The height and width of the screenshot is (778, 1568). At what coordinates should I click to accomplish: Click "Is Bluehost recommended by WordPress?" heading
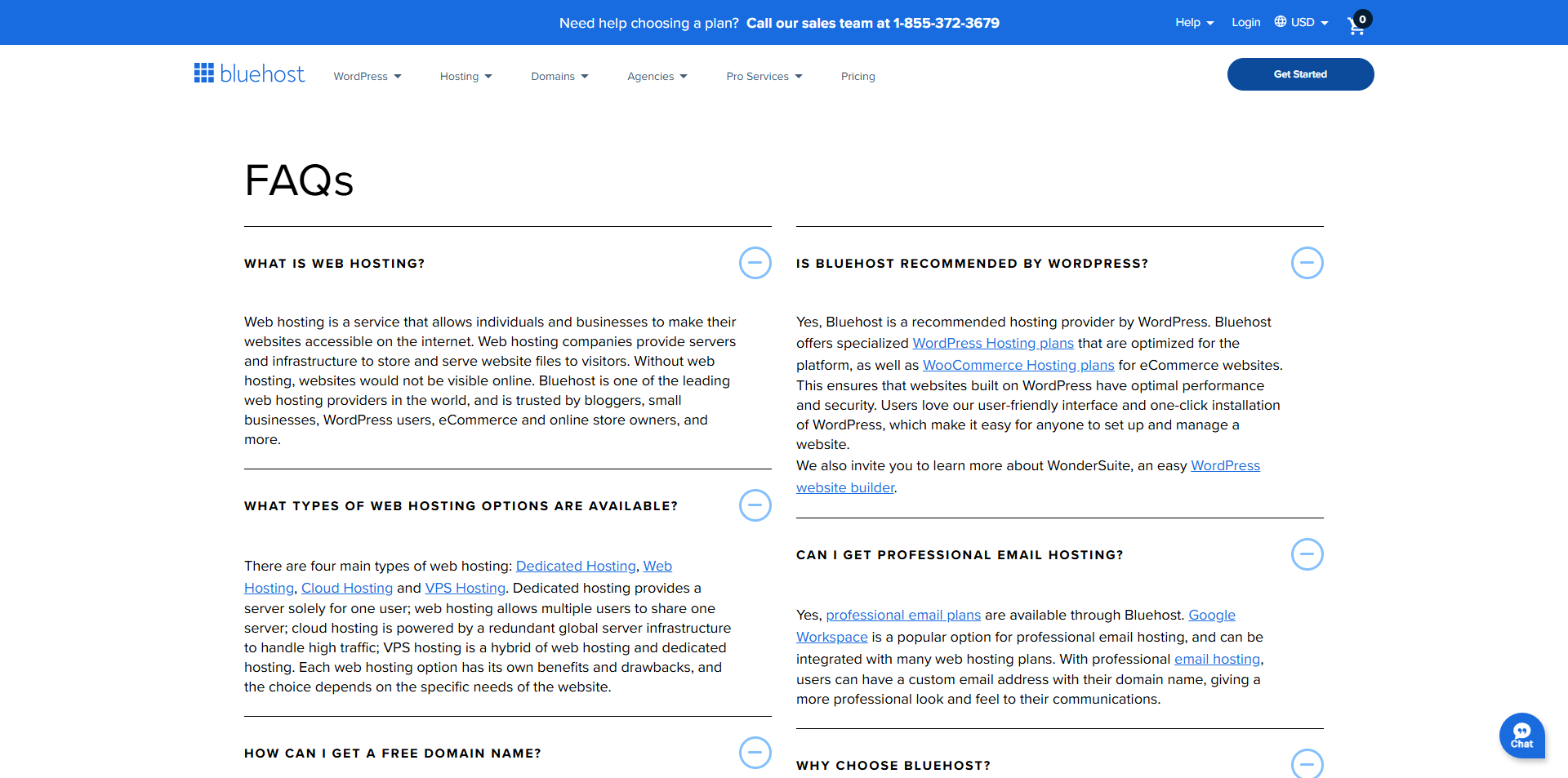[972, 264]
